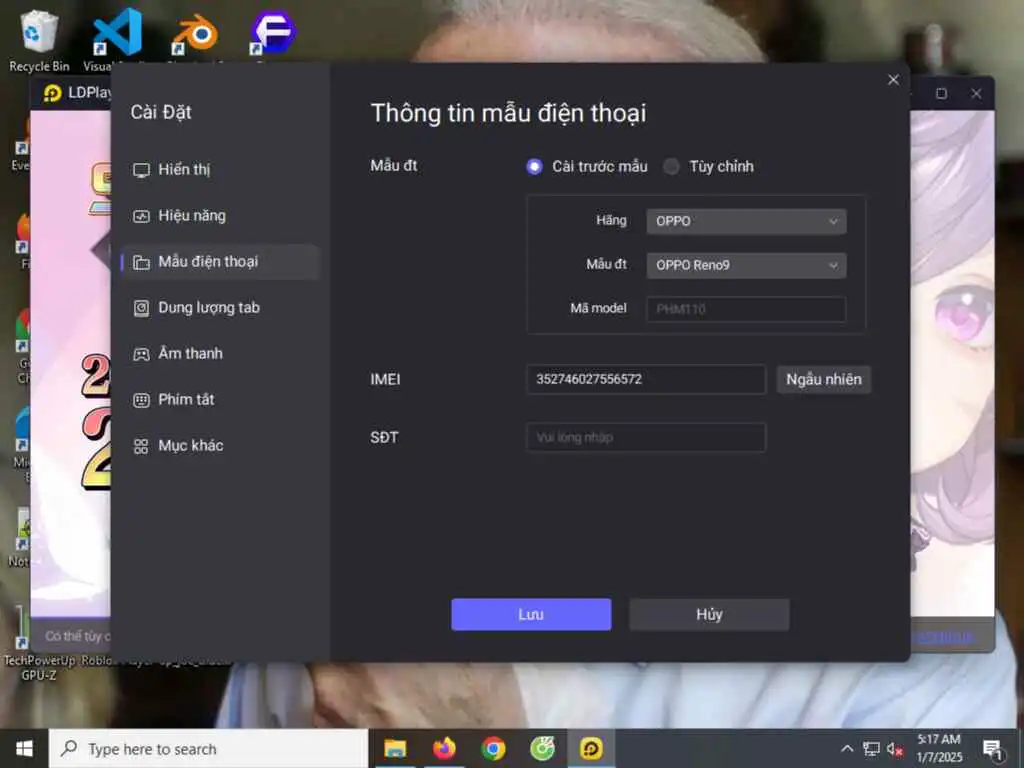Select the Cài trước mẫu radio button
Viewport: 1024px width, 768px height.
[534, 167]
